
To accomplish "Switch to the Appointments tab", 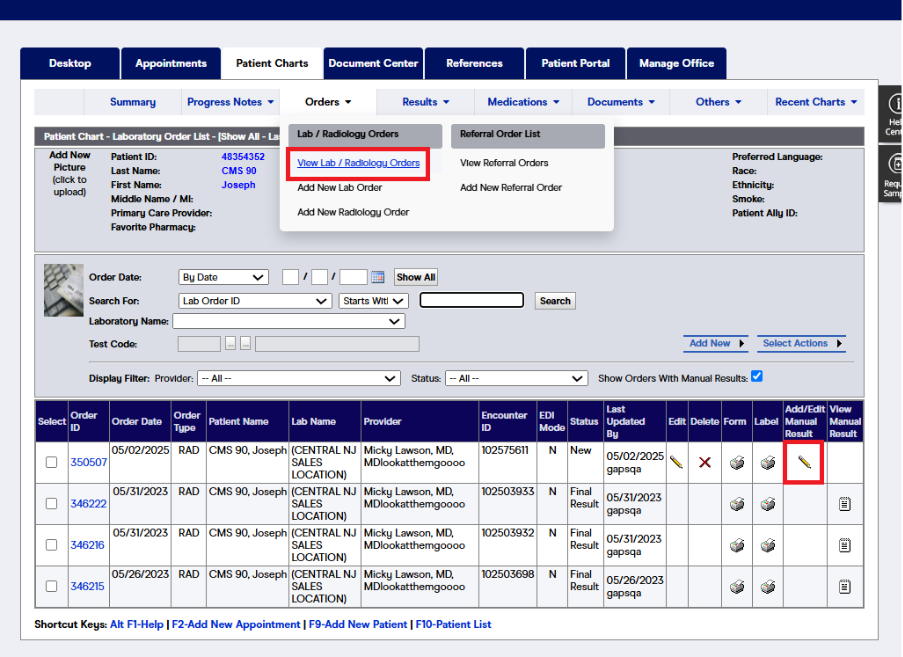I will [x=171, y=63].
